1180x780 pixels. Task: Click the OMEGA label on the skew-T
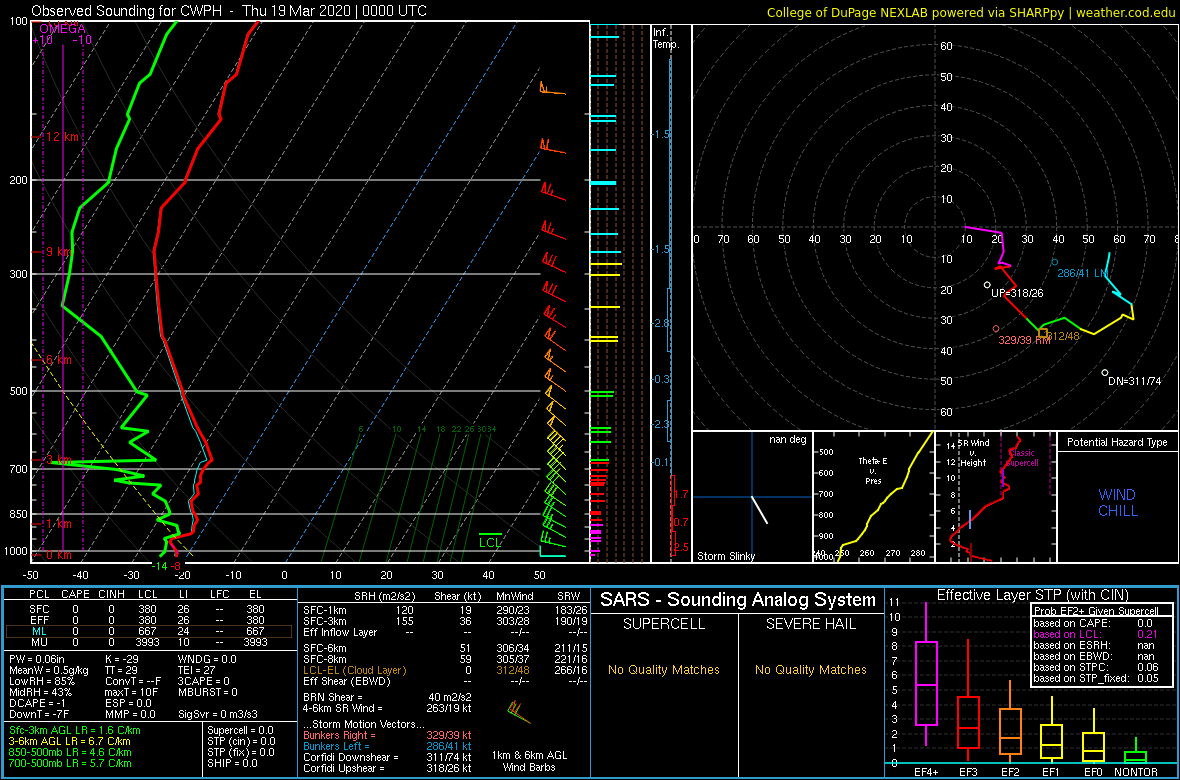point(62,29)
